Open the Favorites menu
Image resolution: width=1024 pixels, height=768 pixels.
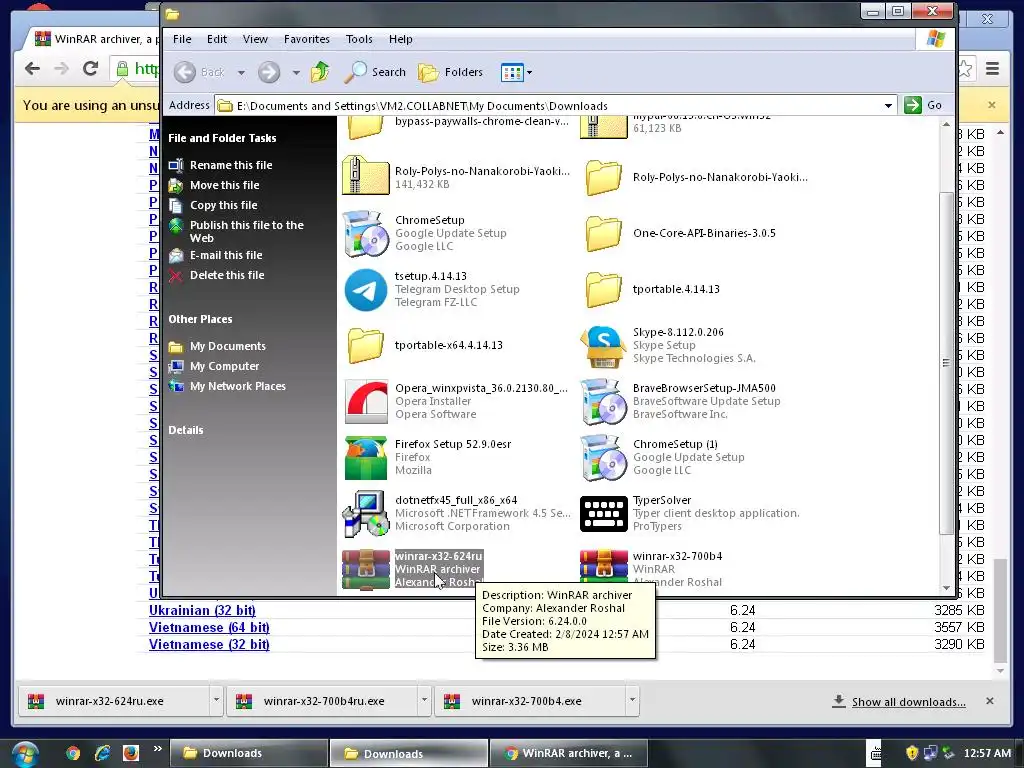tap(306, 39)
